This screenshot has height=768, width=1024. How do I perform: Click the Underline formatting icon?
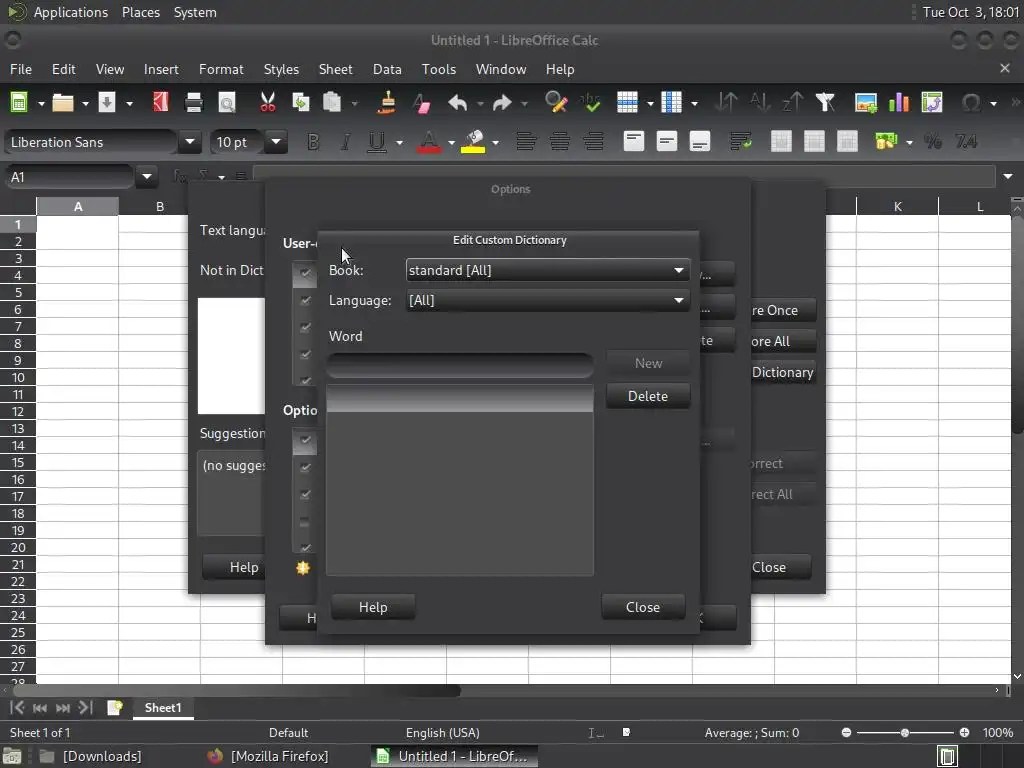376,142
